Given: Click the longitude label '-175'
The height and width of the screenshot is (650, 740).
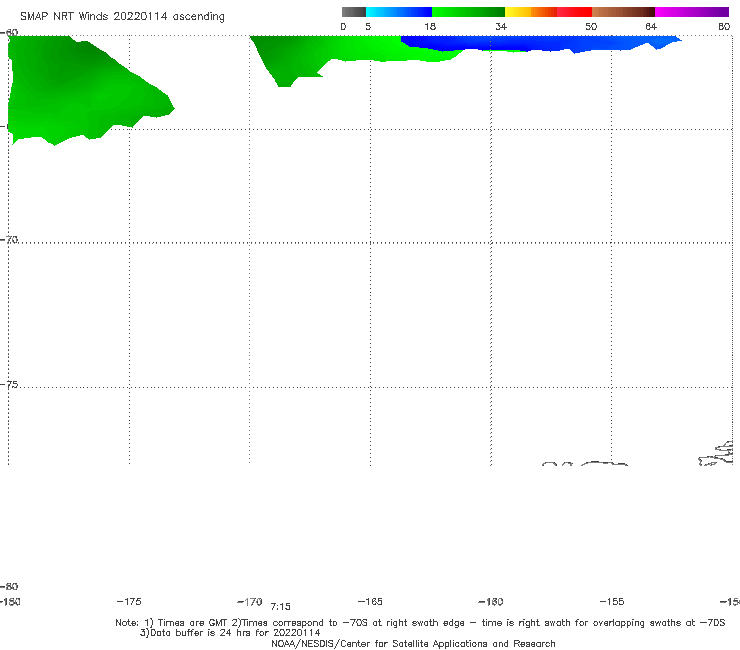Looking at the screenshot, I should tap(129, 602).
